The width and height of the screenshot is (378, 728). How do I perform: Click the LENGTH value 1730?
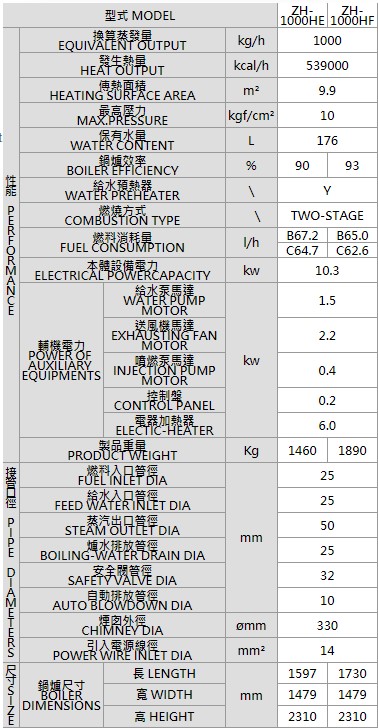coord(352,674)
